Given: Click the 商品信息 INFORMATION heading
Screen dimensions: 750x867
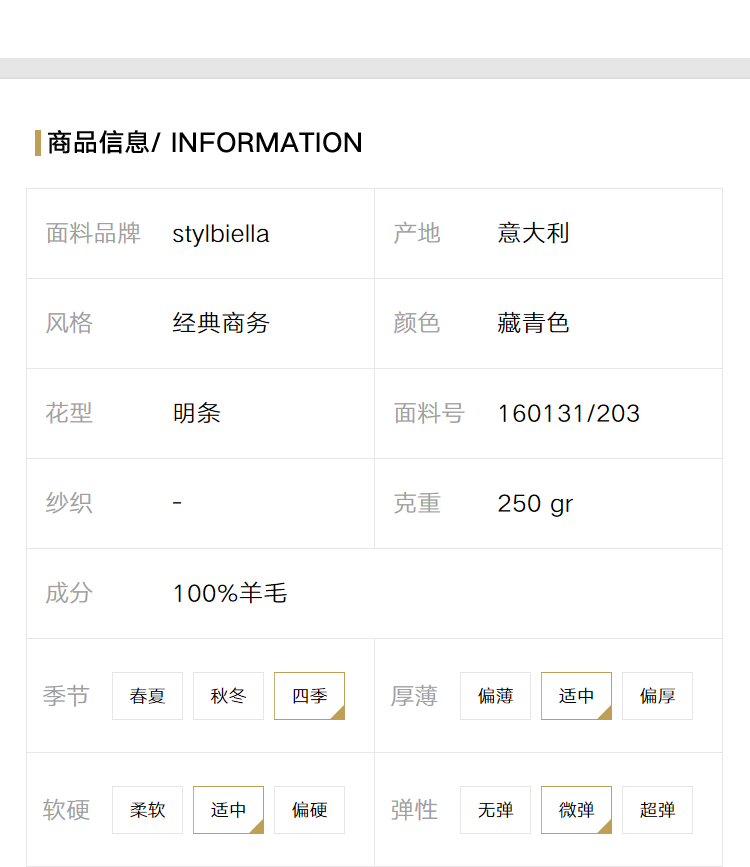Looking at the screenshot, I should click(x=204, y=143).
